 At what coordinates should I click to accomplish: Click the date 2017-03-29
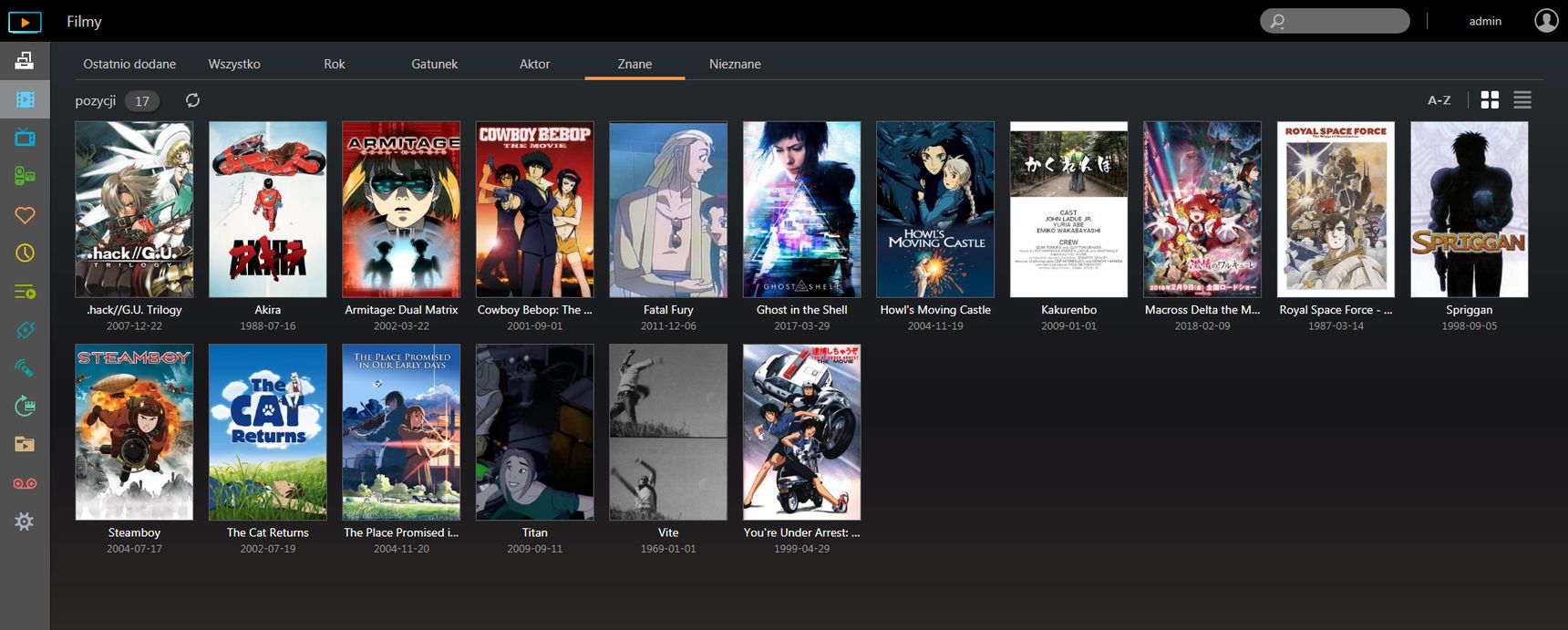802,326
